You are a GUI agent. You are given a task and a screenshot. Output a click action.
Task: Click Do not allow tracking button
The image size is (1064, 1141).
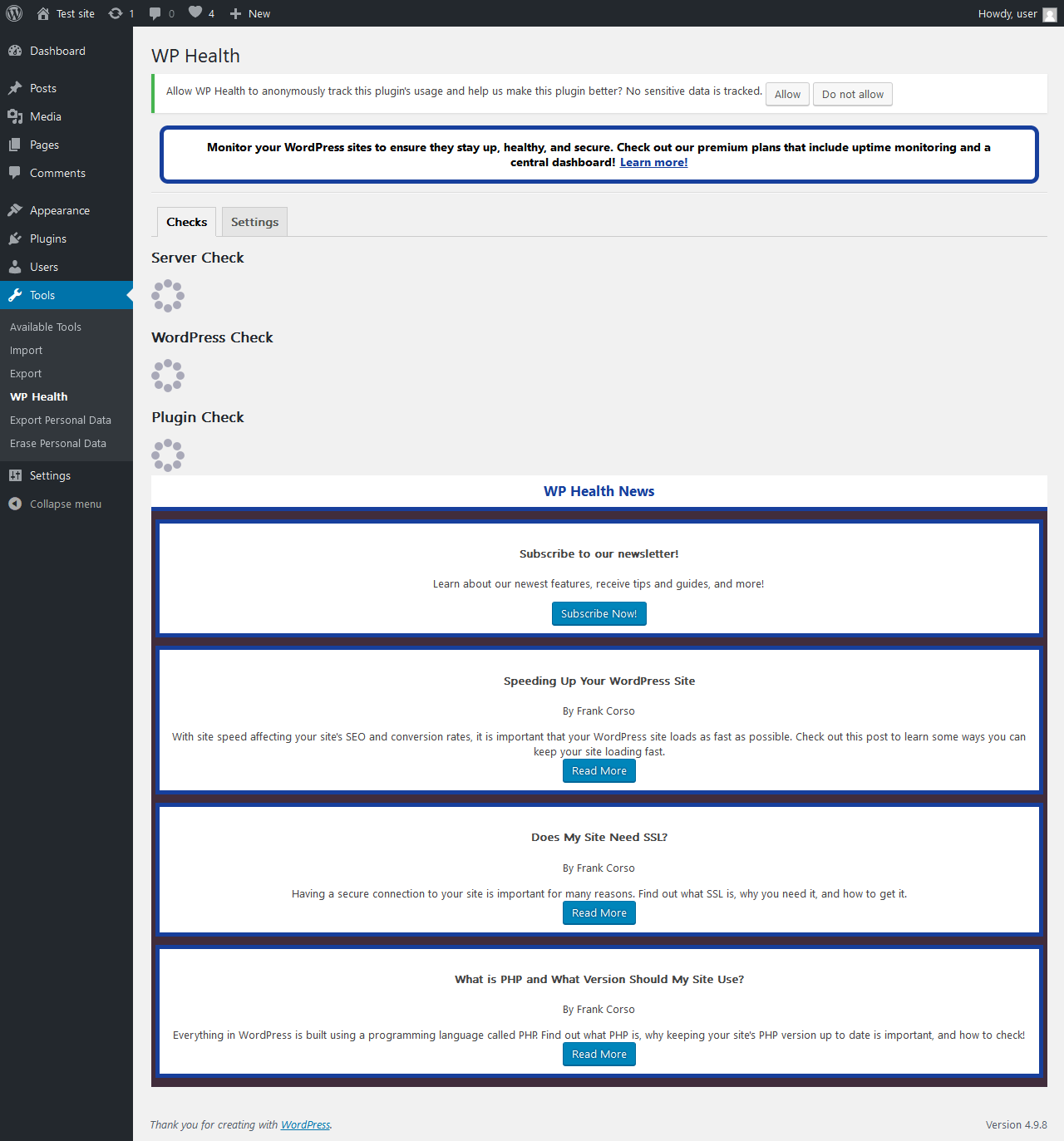[853, 94]
